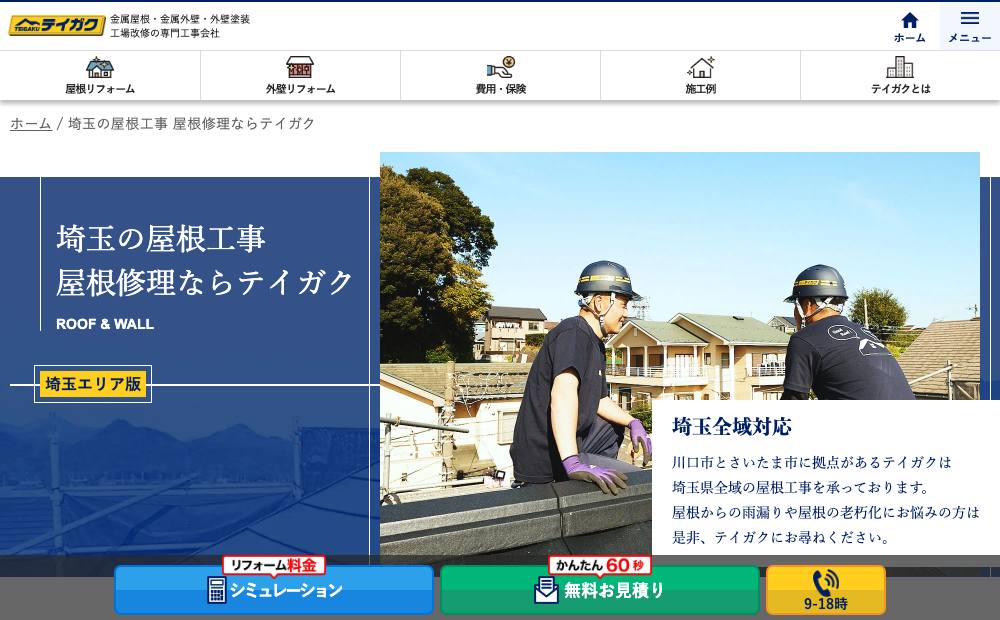The image size is (1000, 620).
Task: Click the line 埼玉県全域の屋根工事を承っております。
Action: click(x=801, y=487)
